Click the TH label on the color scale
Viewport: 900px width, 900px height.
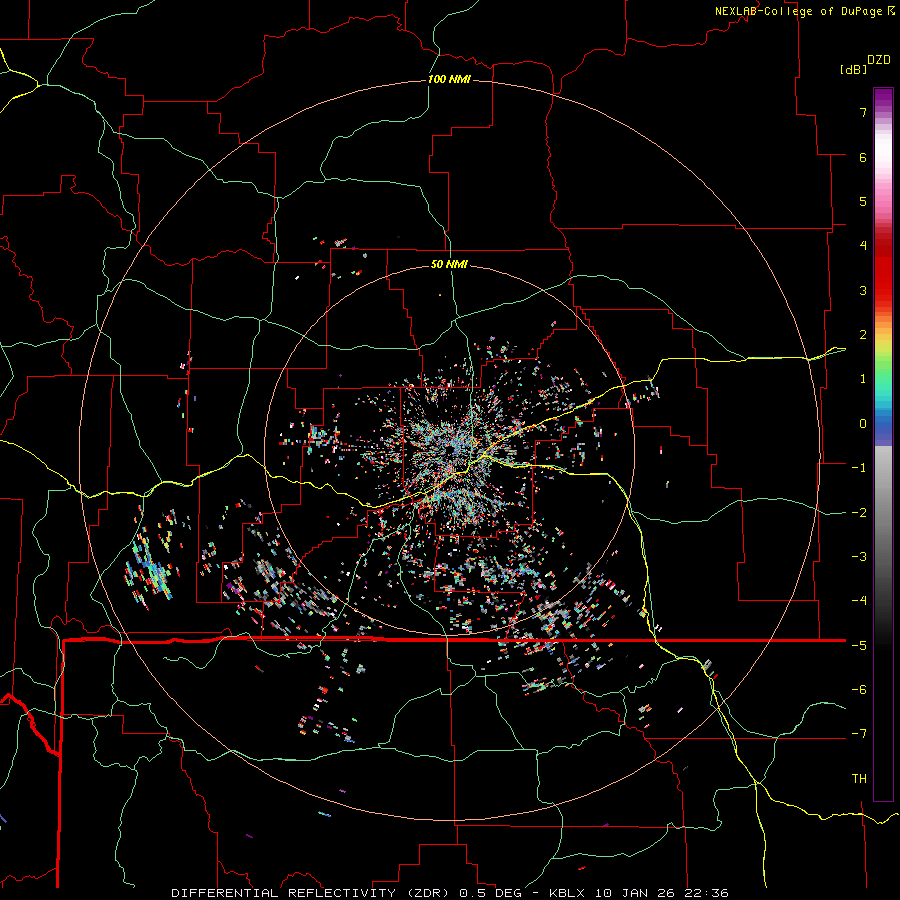(859, 779)
